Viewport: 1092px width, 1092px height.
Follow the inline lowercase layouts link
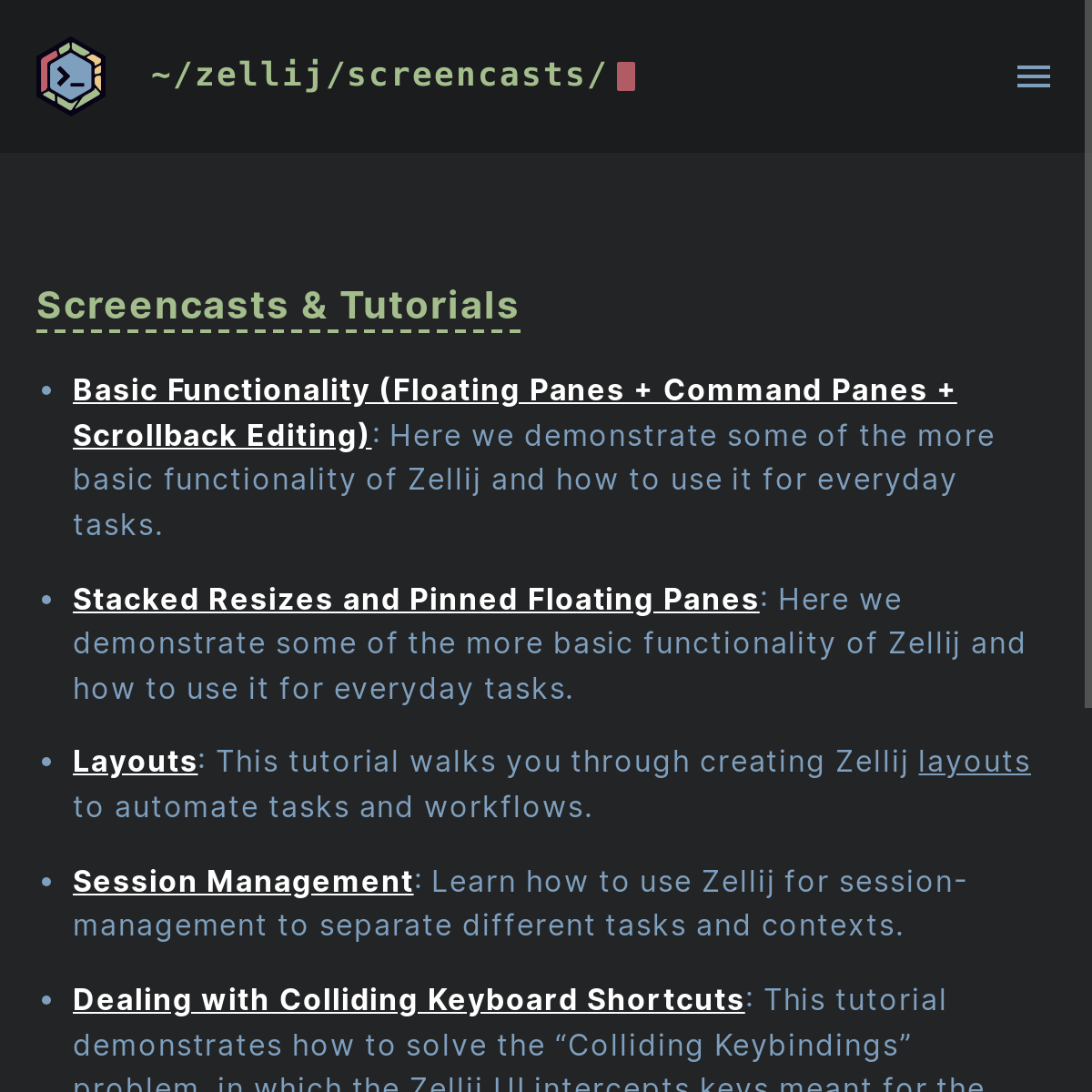click(x=974, y=762)
